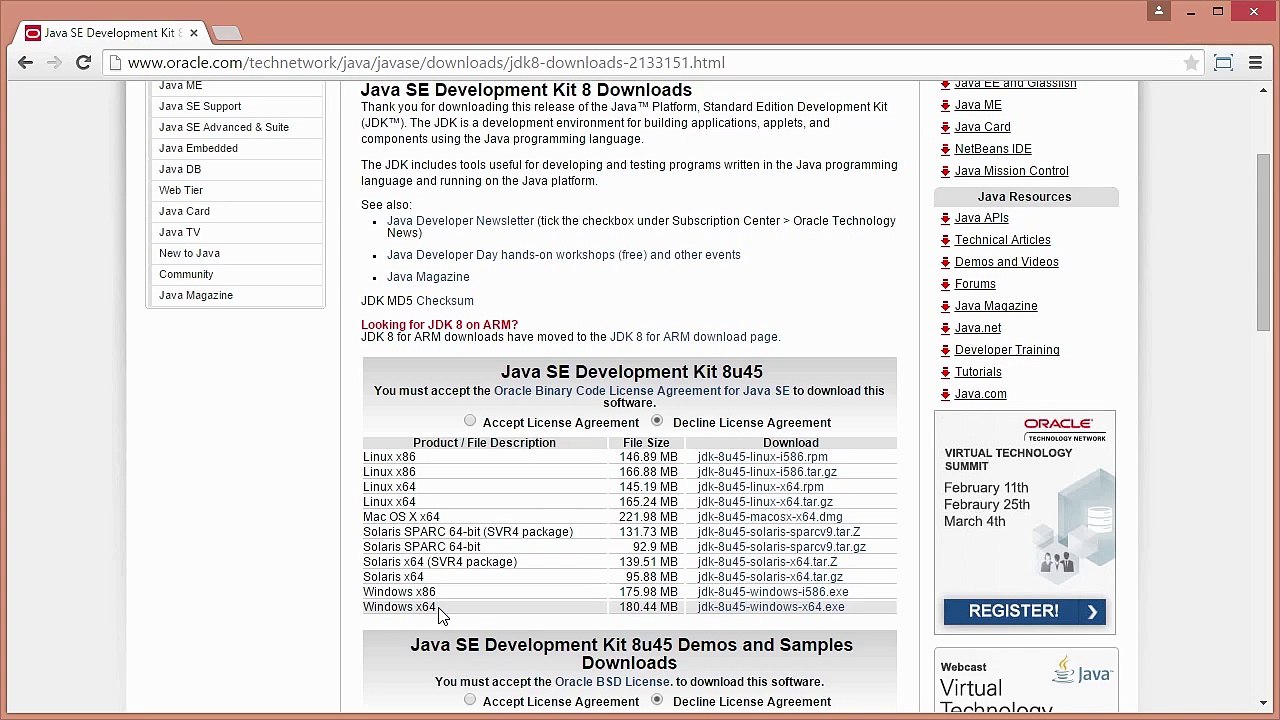The image size is (1280, 720).
Task: Click the arrow icon next to Demos and Videos
Action: 946,262
